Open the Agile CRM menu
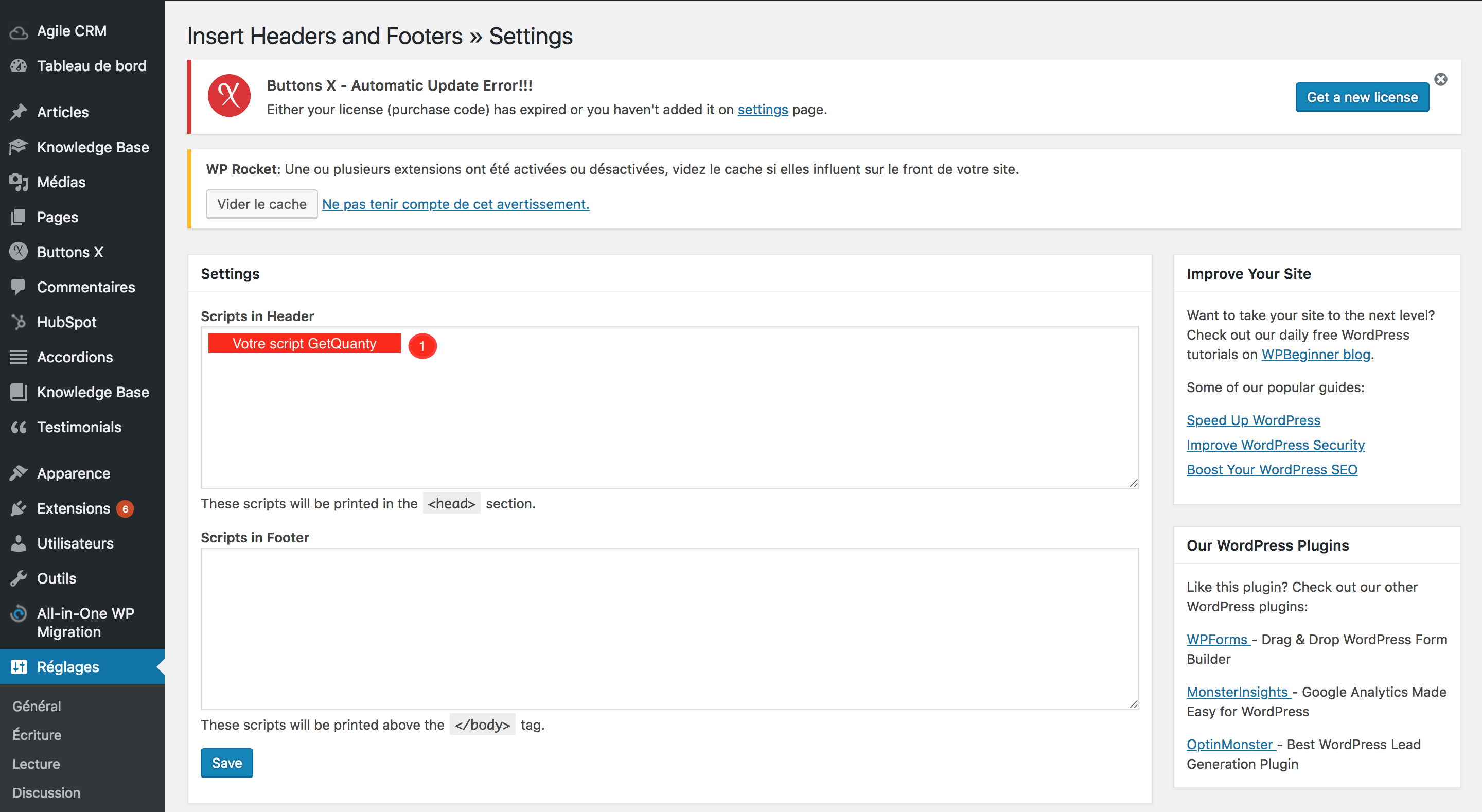The width and height of the screenshot is (1482, 812). tap(72, 31)
